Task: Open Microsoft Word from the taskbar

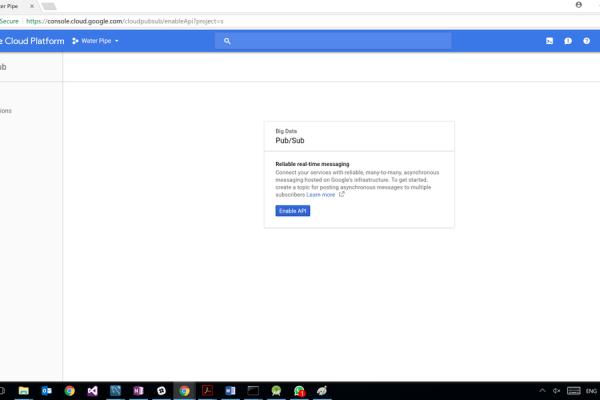Action: point(230,391)
